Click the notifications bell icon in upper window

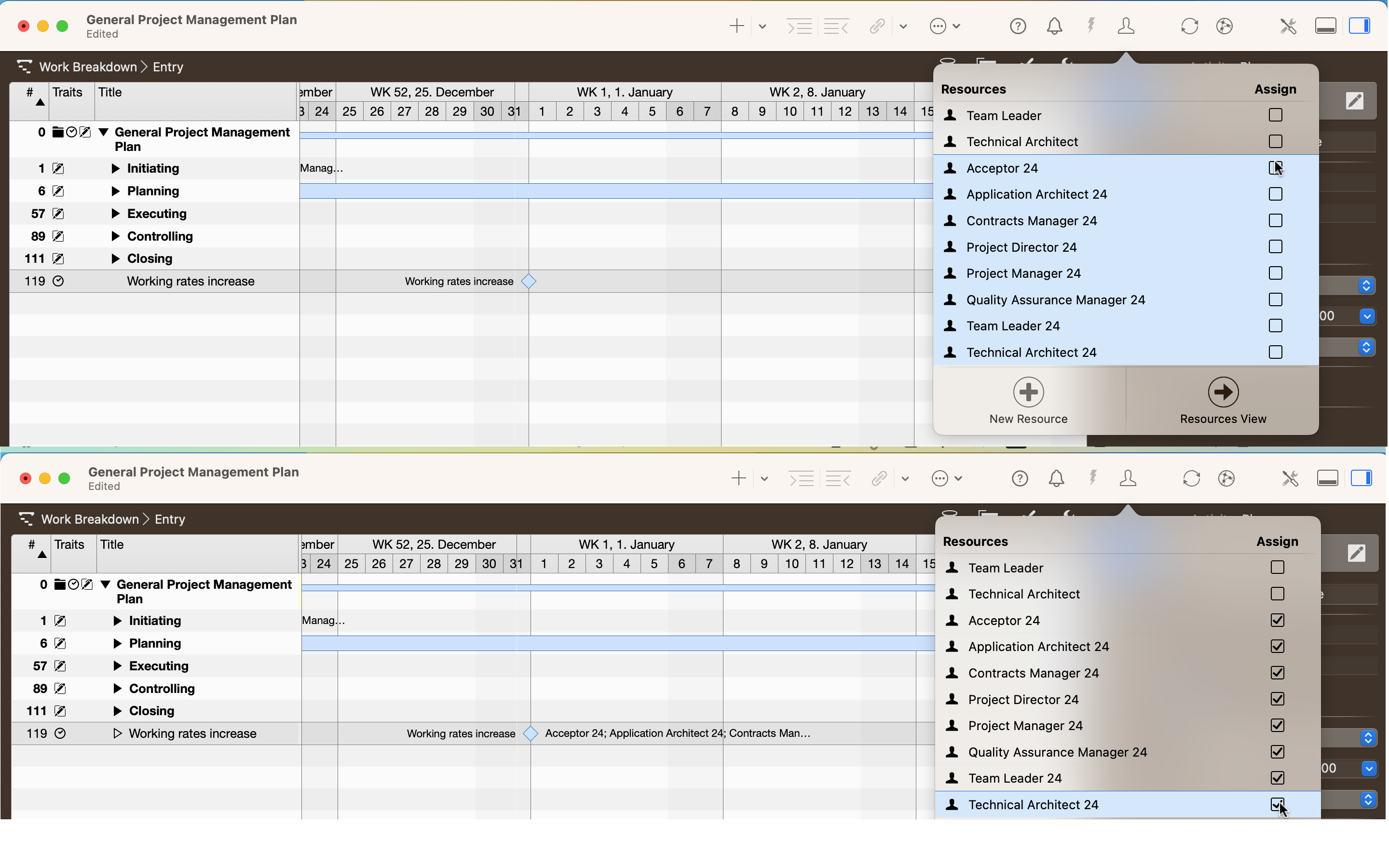(1054, 26)
